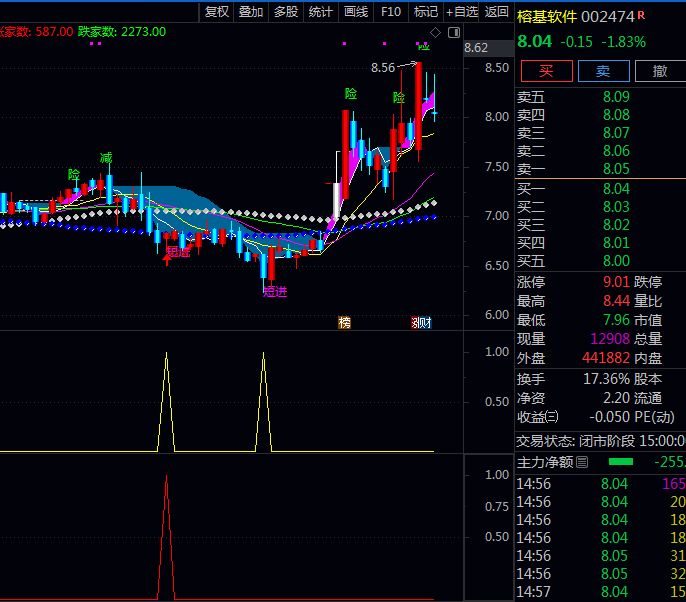Add stock via +自选 button

[x=461, y=12]
